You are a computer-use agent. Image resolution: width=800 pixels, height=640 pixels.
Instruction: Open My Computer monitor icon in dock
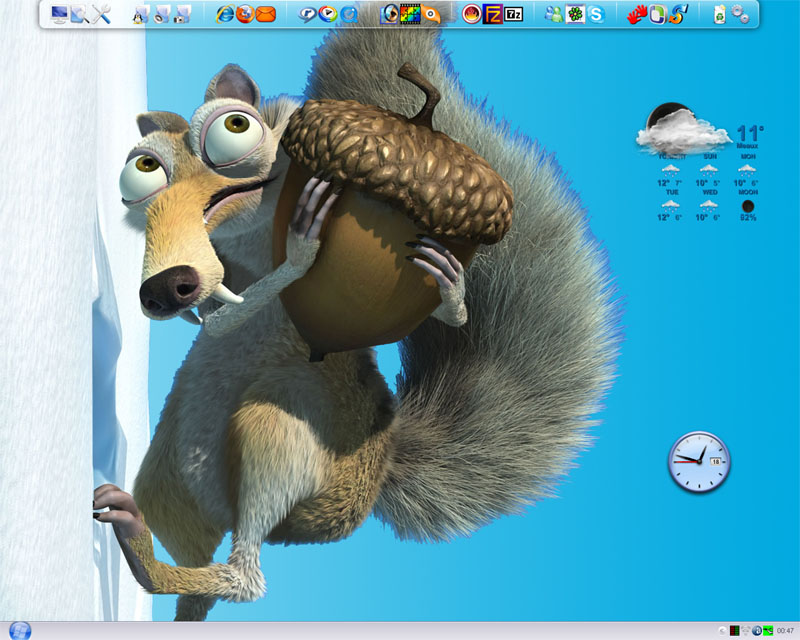coord(59,14)
